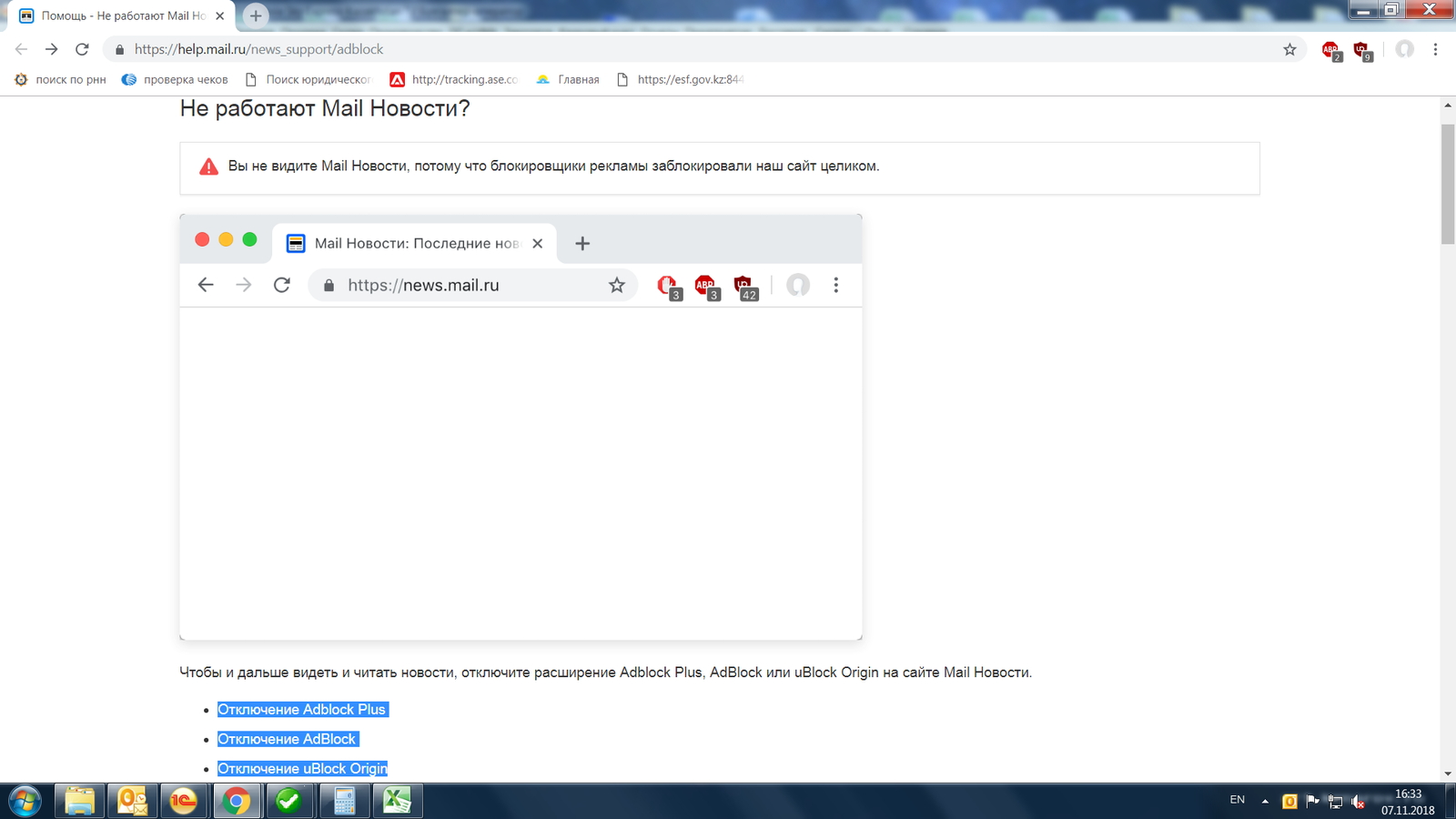Click the Action Center flag icon
1456x819 pixels.
(1312, 802)
